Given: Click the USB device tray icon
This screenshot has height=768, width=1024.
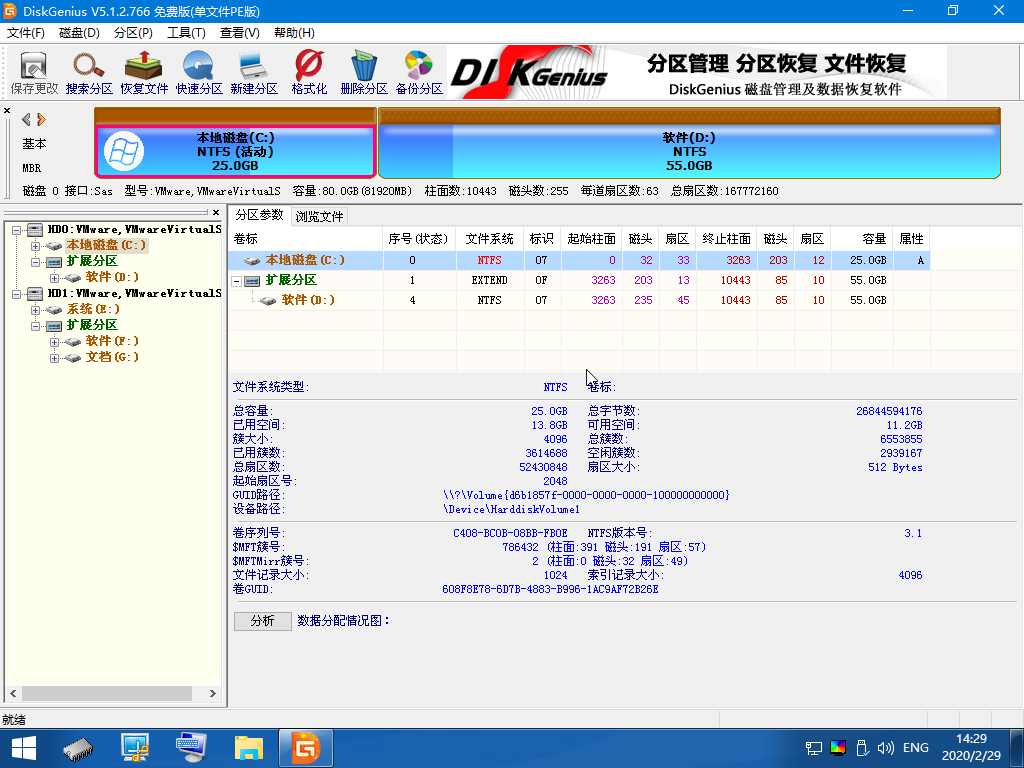Looking at the screenshot, I should [x=862, y=748].
